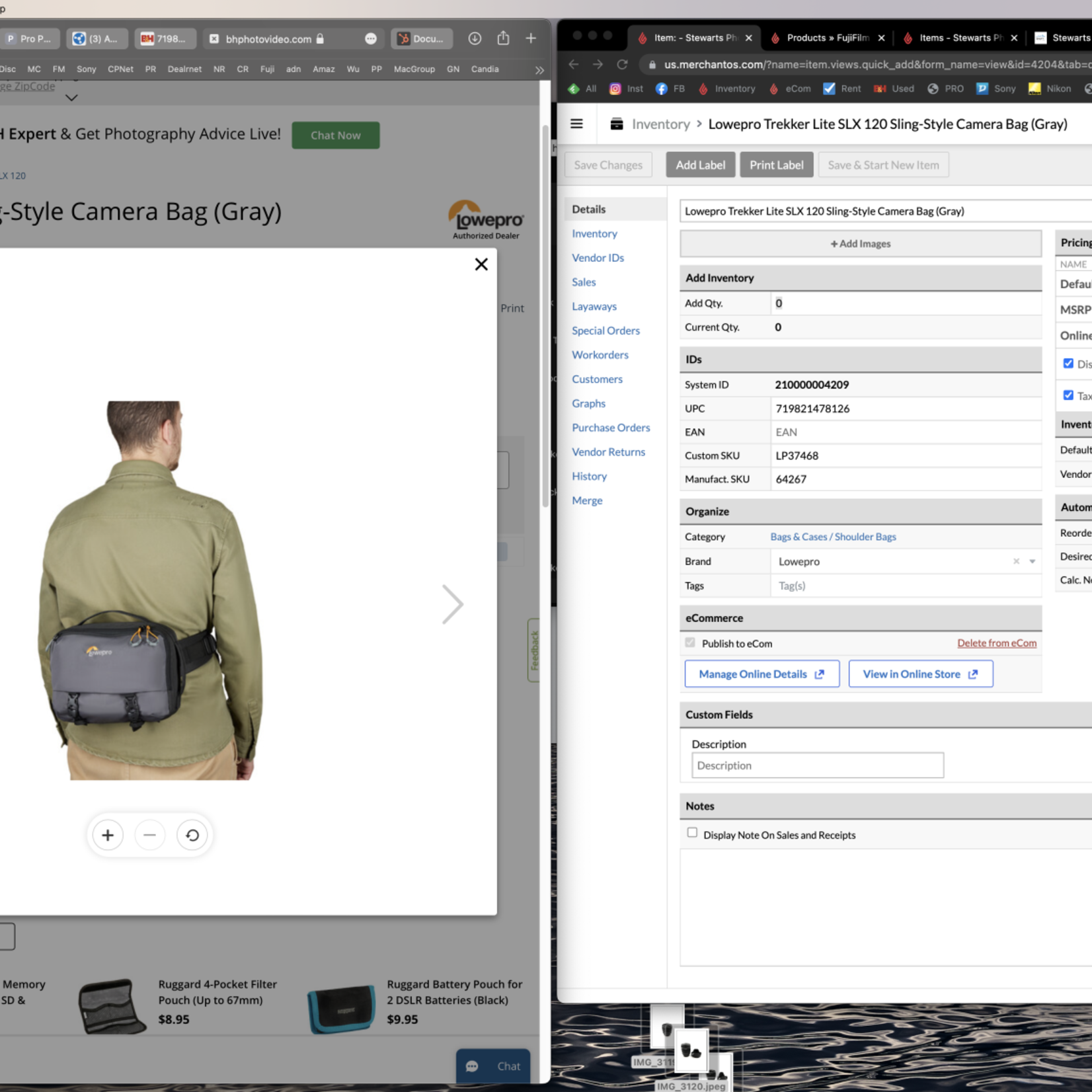Switch to the Pro P... Safari tab
Screen dimensions: 1092x1092
coord(30,39)
